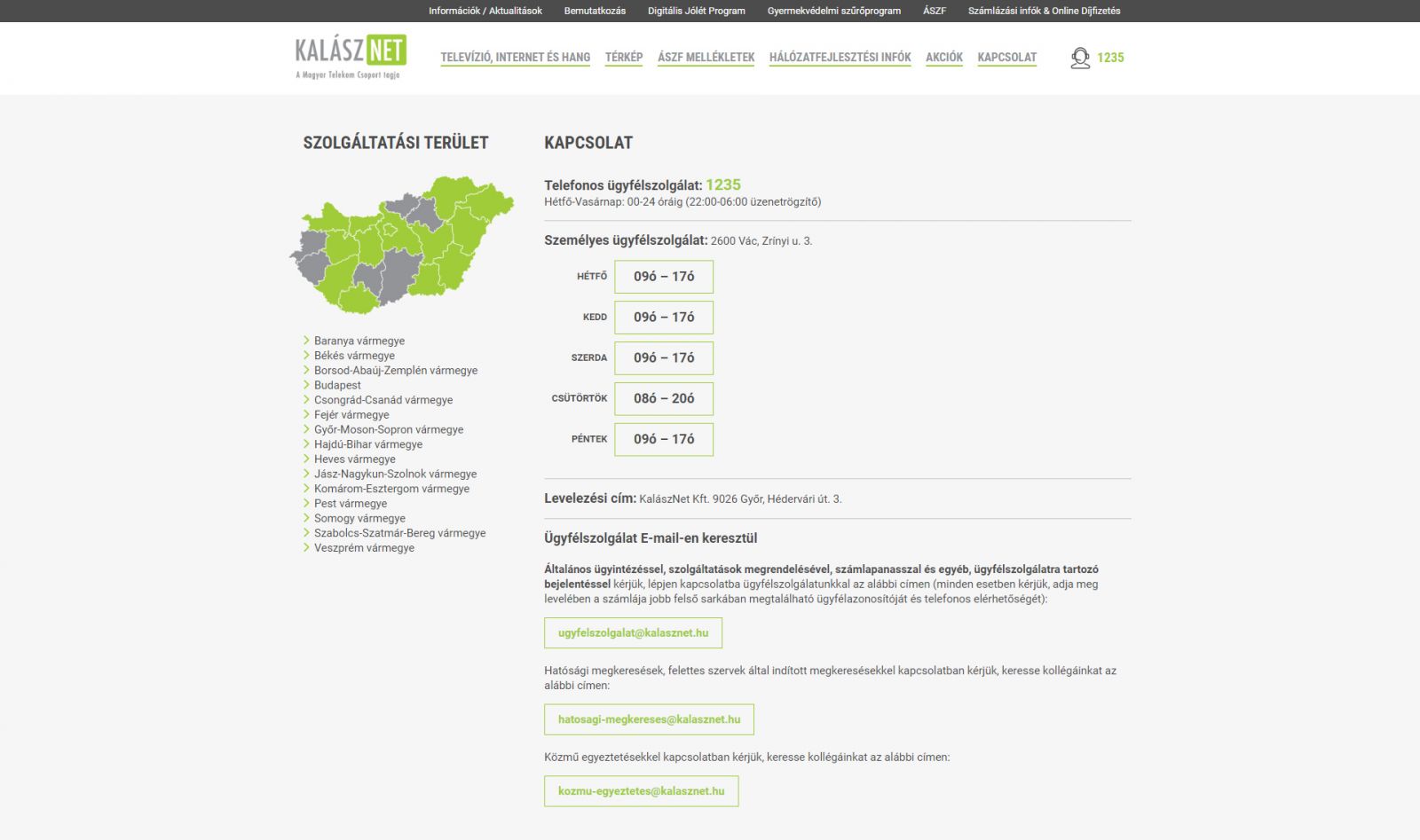Open the Digitális Jólét Program menu item
The width and height of the screenshot is (1420, 840).
(x=696, y=11)
